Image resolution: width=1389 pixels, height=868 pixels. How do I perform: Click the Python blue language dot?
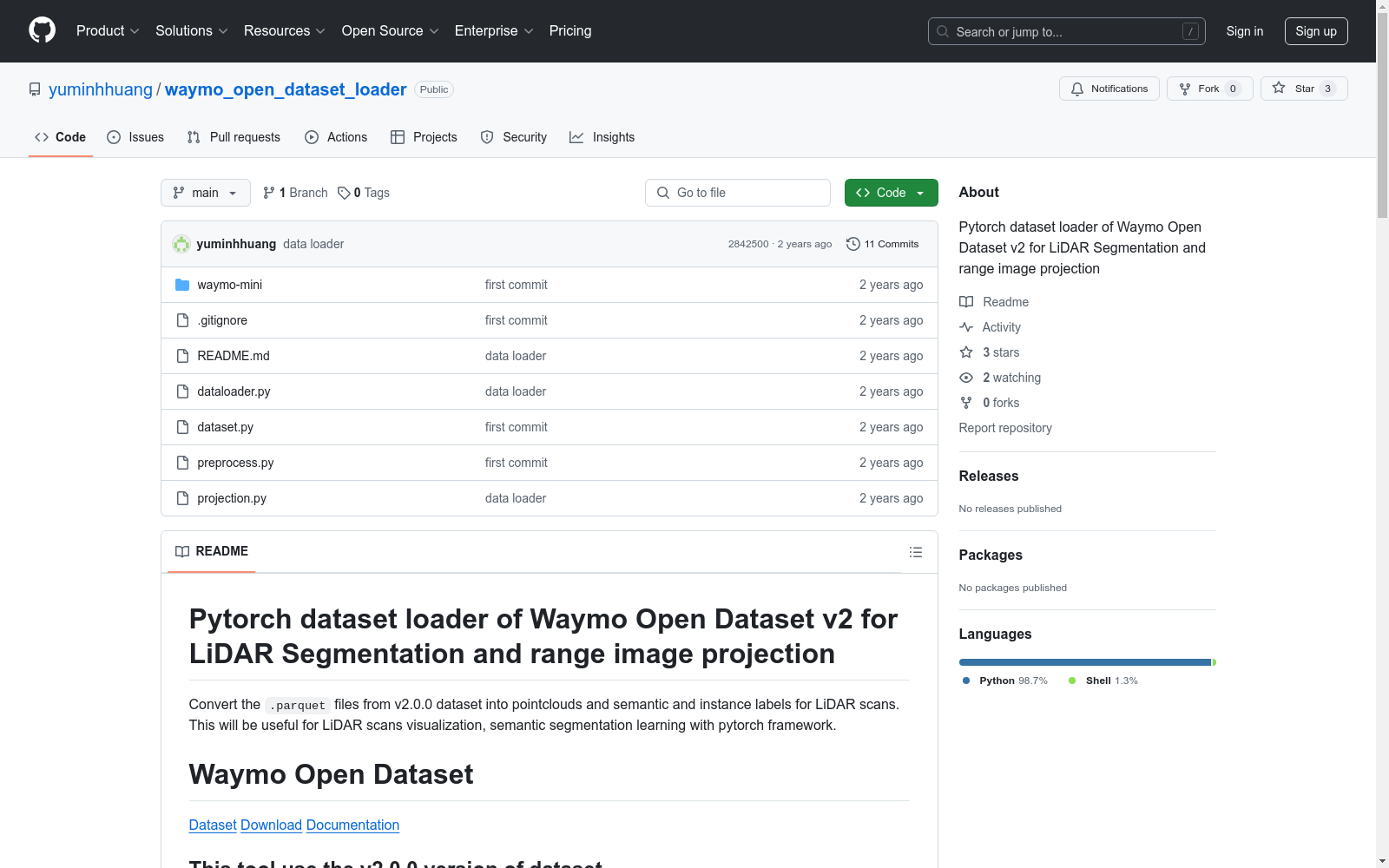[966, 681]
